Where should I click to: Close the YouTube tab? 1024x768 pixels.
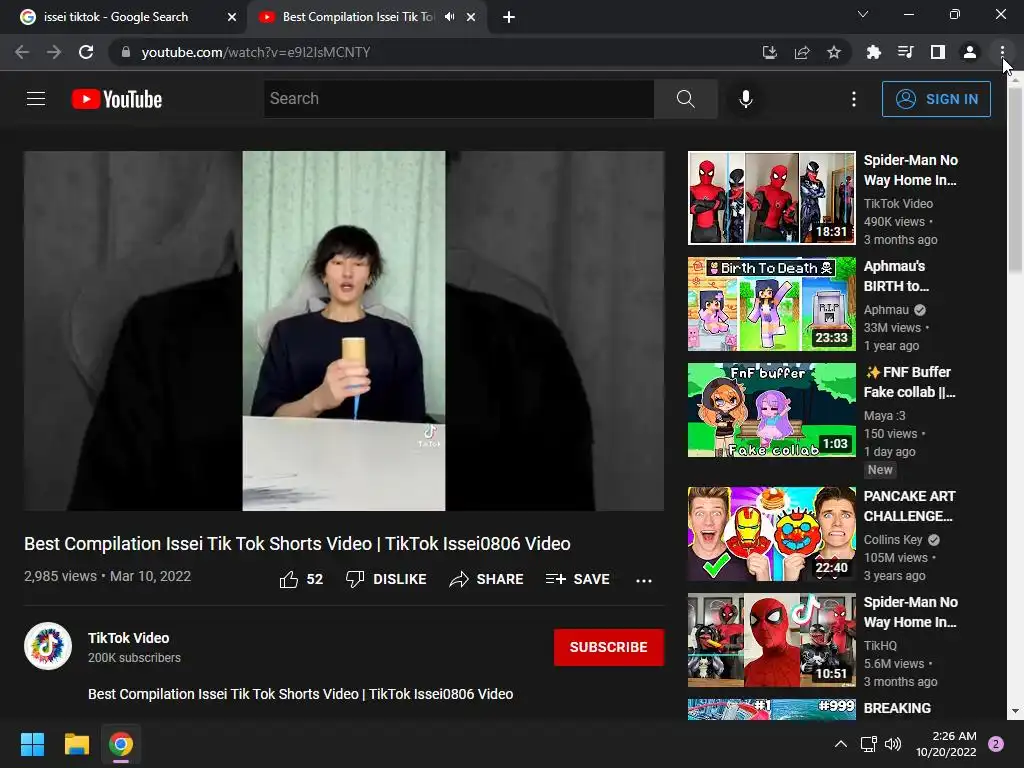click(x=471, y=18)
